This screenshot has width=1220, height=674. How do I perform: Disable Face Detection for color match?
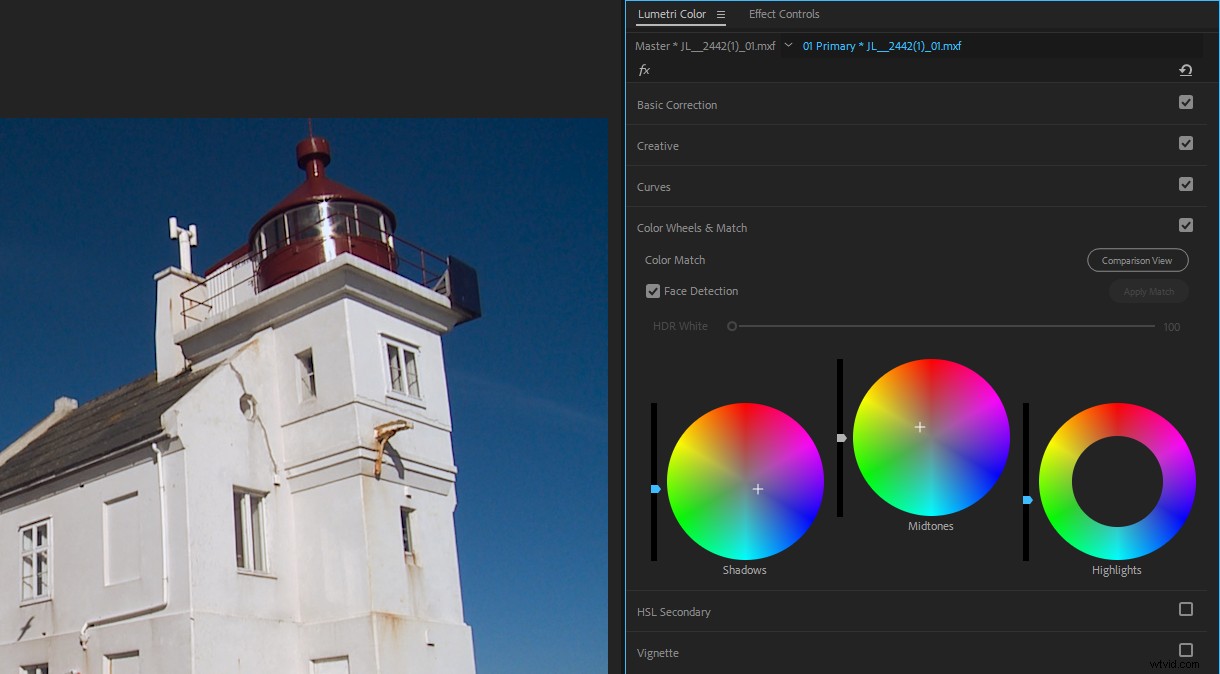(x=653, y=291)
